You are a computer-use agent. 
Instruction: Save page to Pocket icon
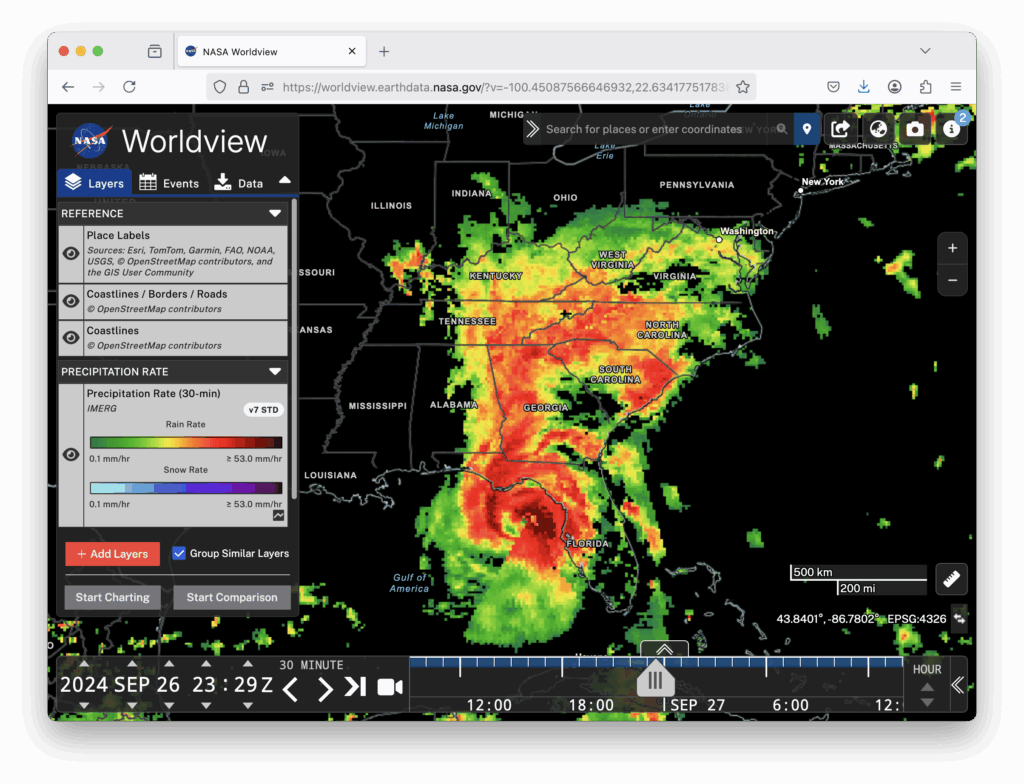tap(833, 87)
